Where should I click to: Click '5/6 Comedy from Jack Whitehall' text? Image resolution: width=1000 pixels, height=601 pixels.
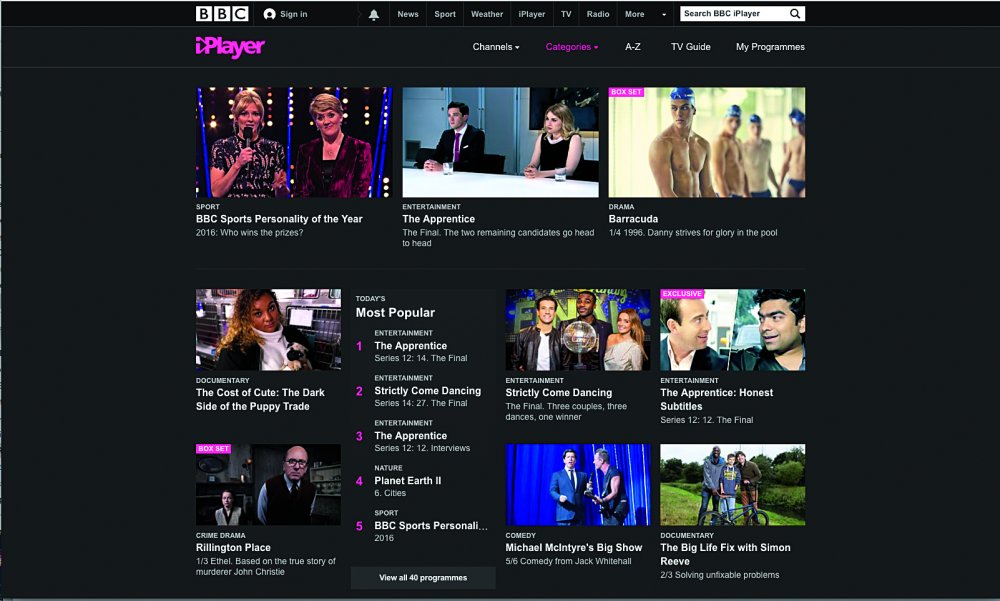pos(568,561)
